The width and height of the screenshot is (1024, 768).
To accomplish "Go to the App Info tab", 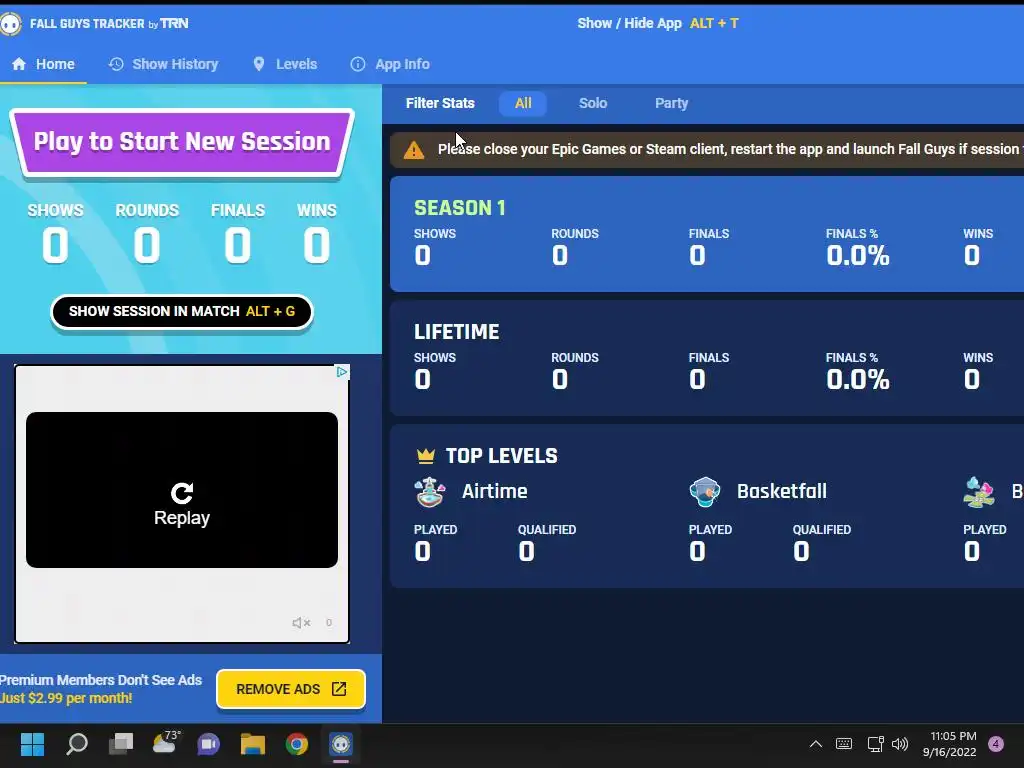I will (x=391, y=64).
